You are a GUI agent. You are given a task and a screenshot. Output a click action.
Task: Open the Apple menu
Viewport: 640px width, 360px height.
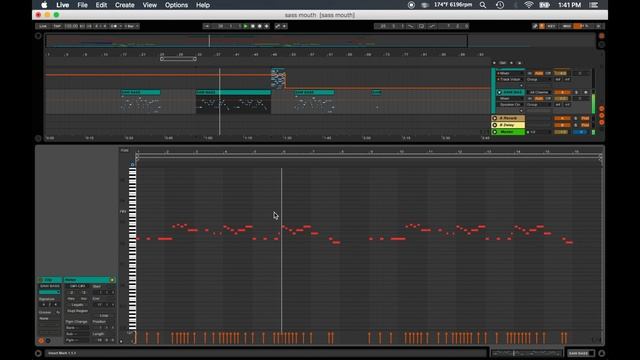point(44,5)
